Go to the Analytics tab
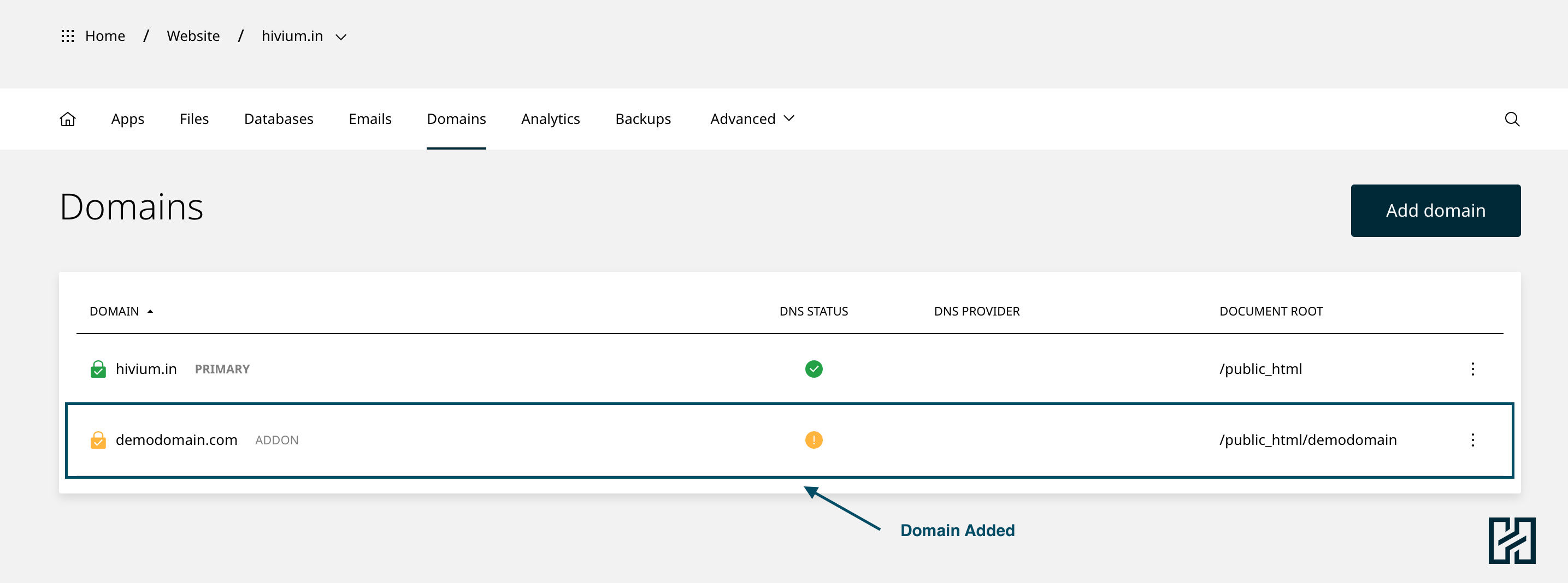This screenshot has width=1568, height=583. click(550, 119)
